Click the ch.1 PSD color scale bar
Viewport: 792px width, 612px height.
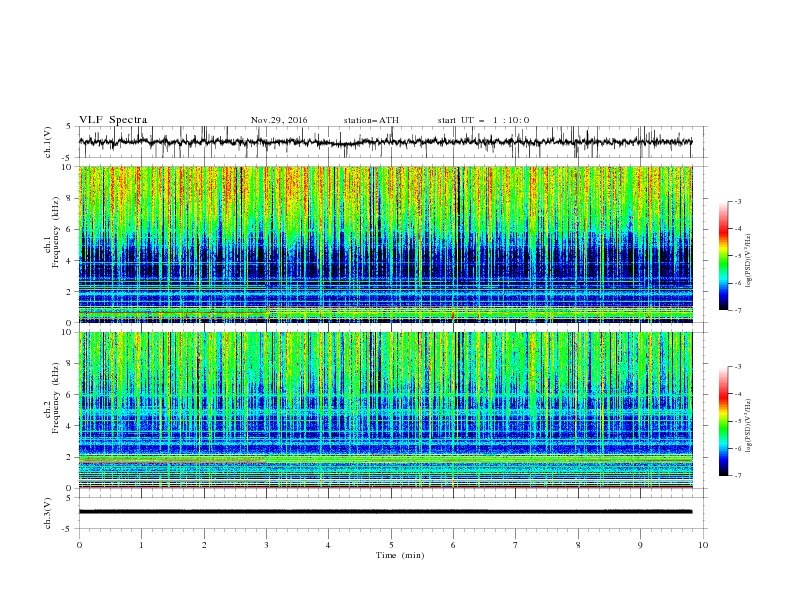click(723, 256)
